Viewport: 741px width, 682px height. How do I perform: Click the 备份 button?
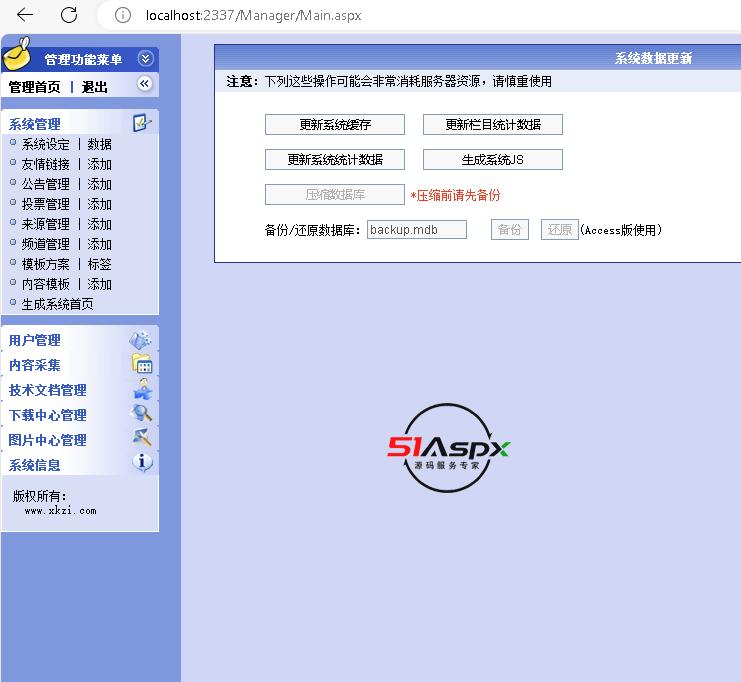[x=509, y=230]
